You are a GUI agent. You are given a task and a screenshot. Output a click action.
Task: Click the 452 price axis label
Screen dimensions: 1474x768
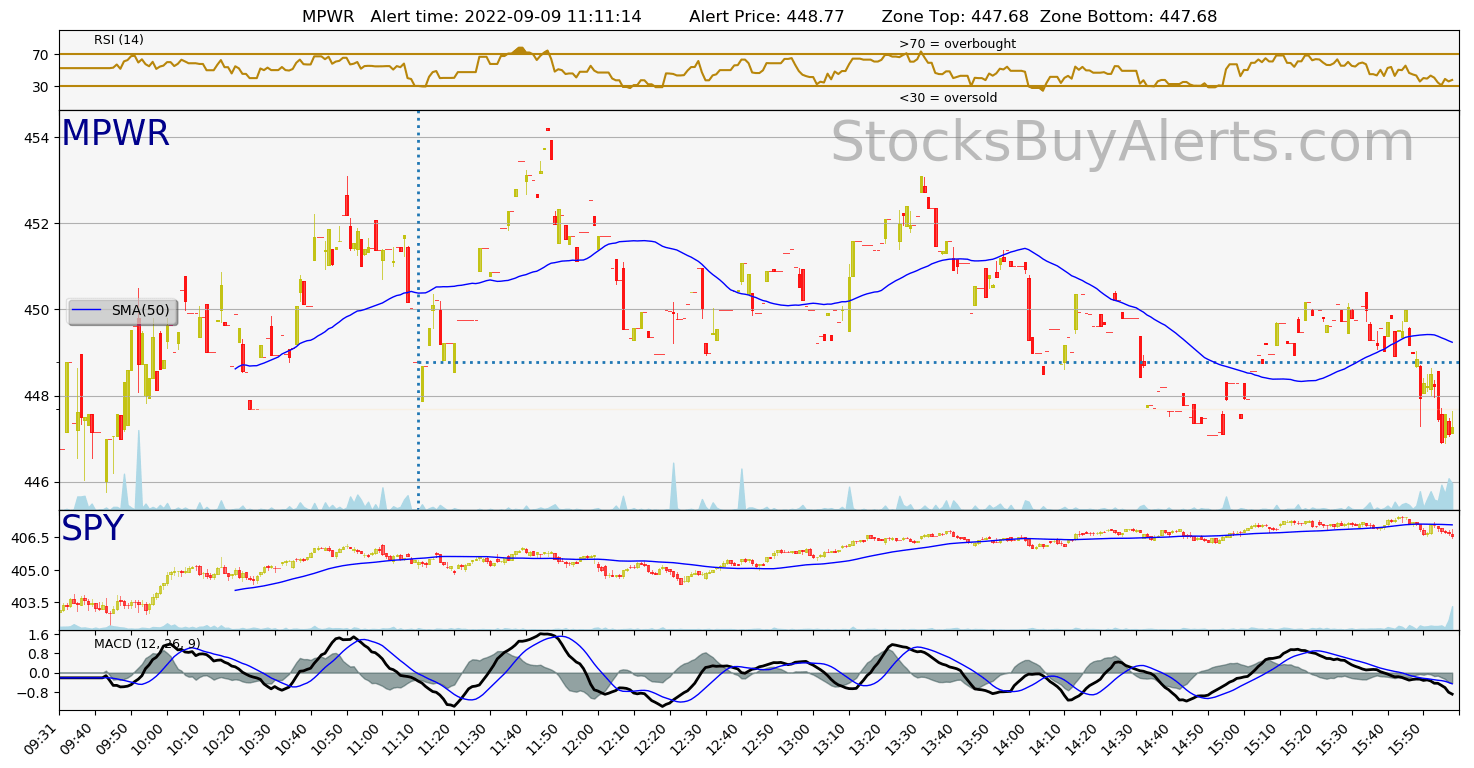[37, 224]
